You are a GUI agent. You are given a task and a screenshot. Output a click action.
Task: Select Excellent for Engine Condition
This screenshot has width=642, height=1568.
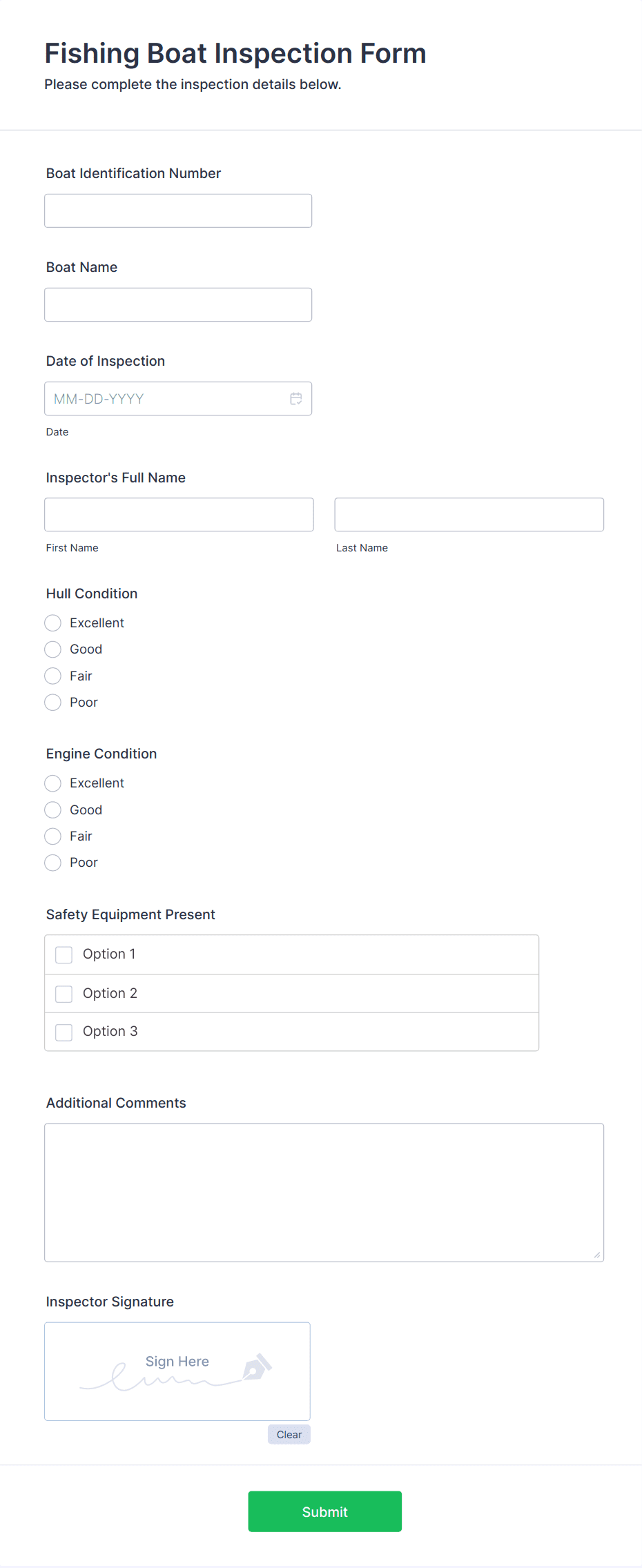click(52, 783)
